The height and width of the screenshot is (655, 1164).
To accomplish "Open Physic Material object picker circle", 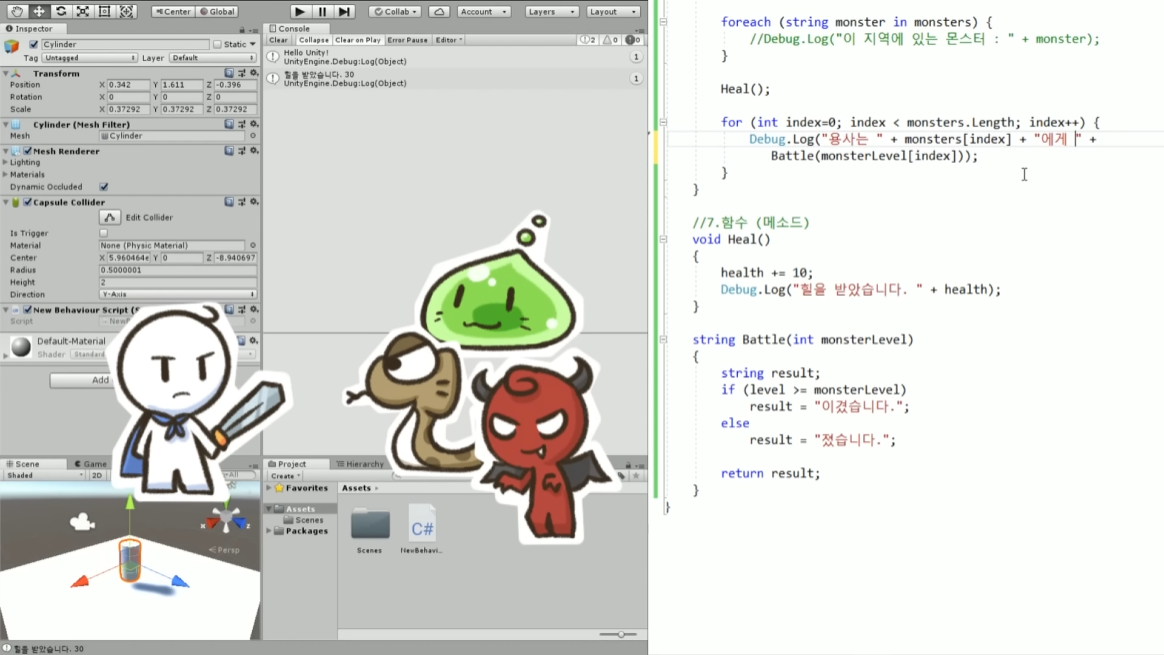I will click(x=253, y=245).
